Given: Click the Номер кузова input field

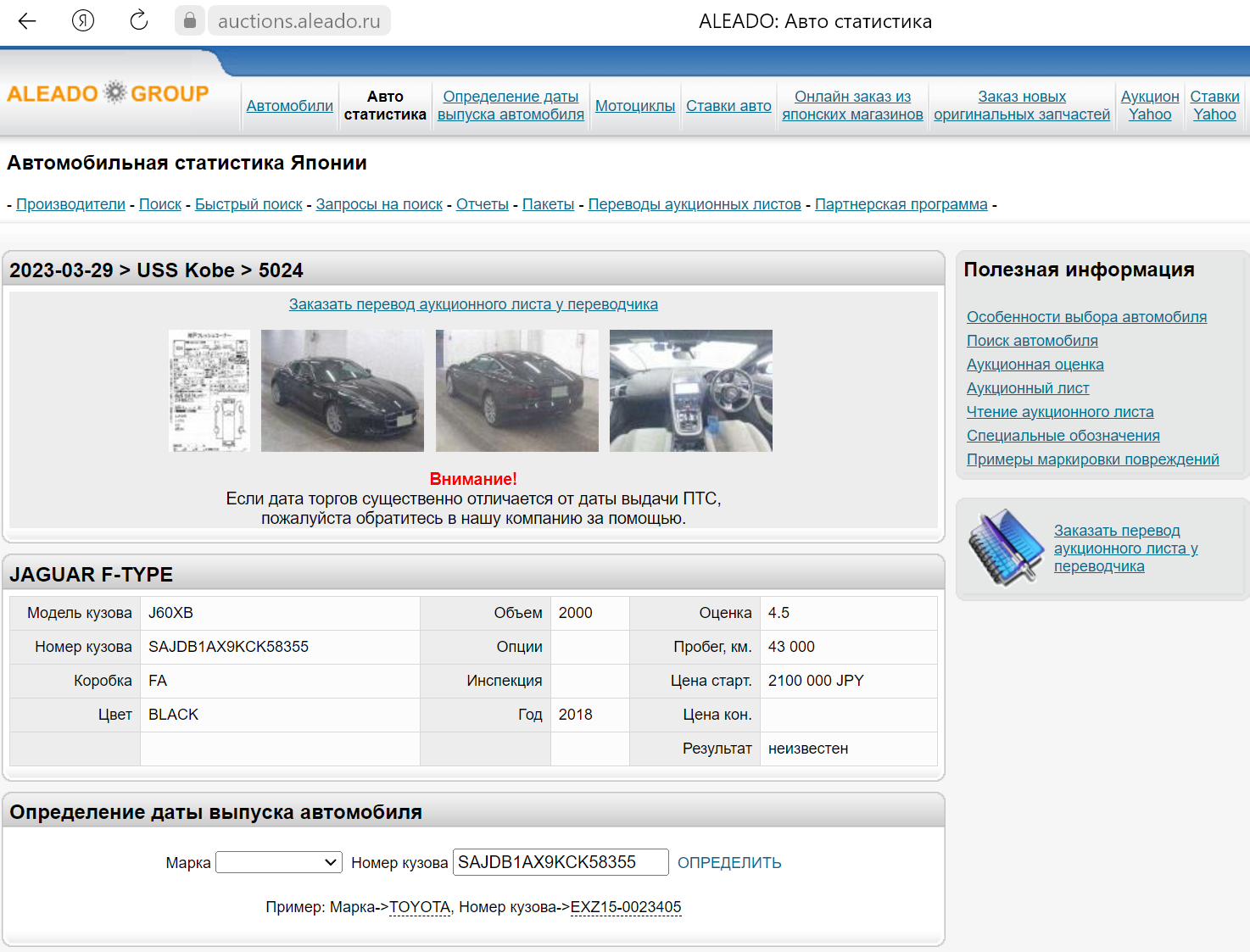Looking at the screenshot, I should [x=560, y=862].
